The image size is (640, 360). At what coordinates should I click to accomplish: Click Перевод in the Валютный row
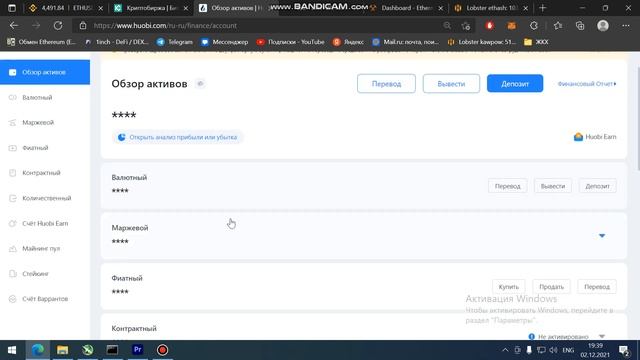(507, 186)
